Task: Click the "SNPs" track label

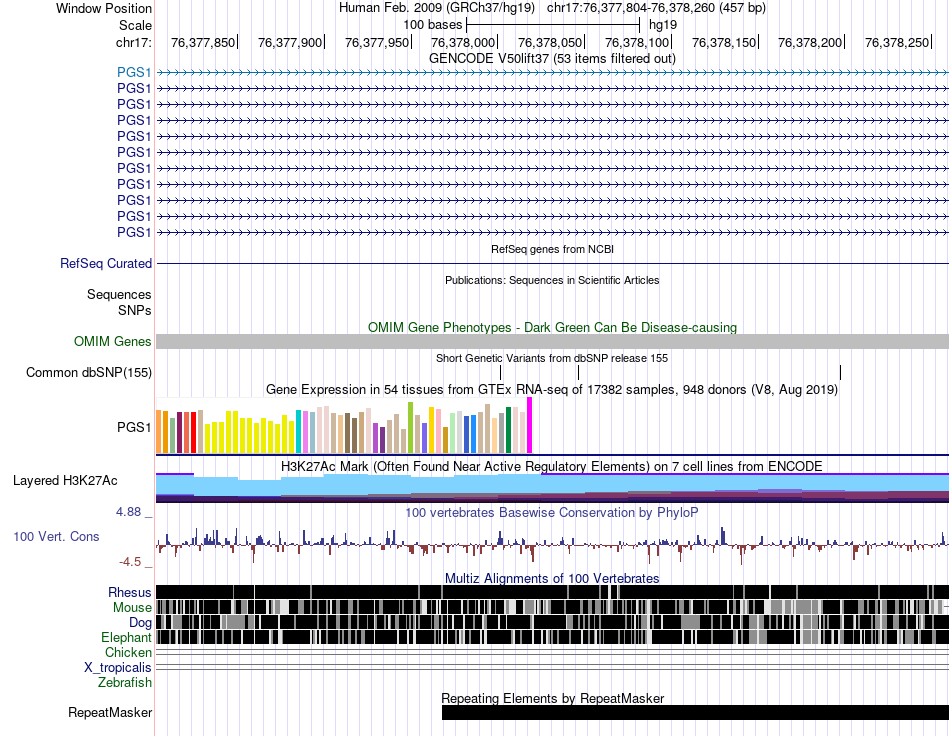Action: click(135, 310)
